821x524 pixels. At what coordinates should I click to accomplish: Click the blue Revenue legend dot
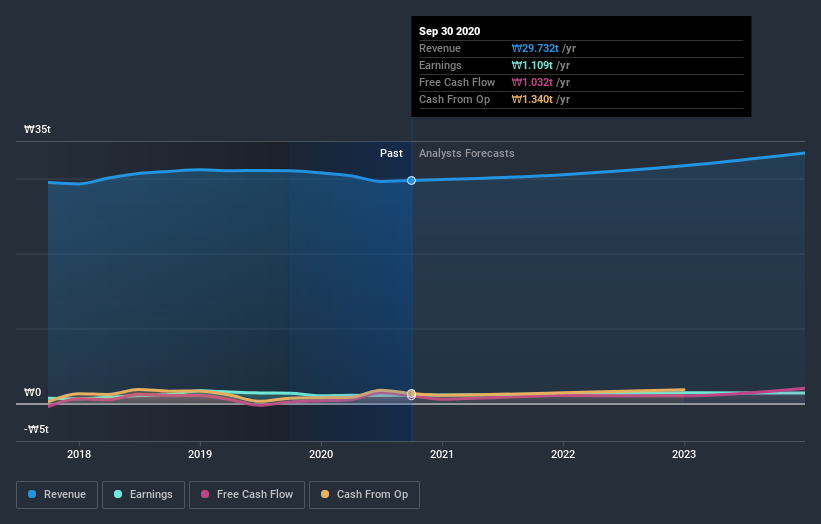click(x=32, y=494)
